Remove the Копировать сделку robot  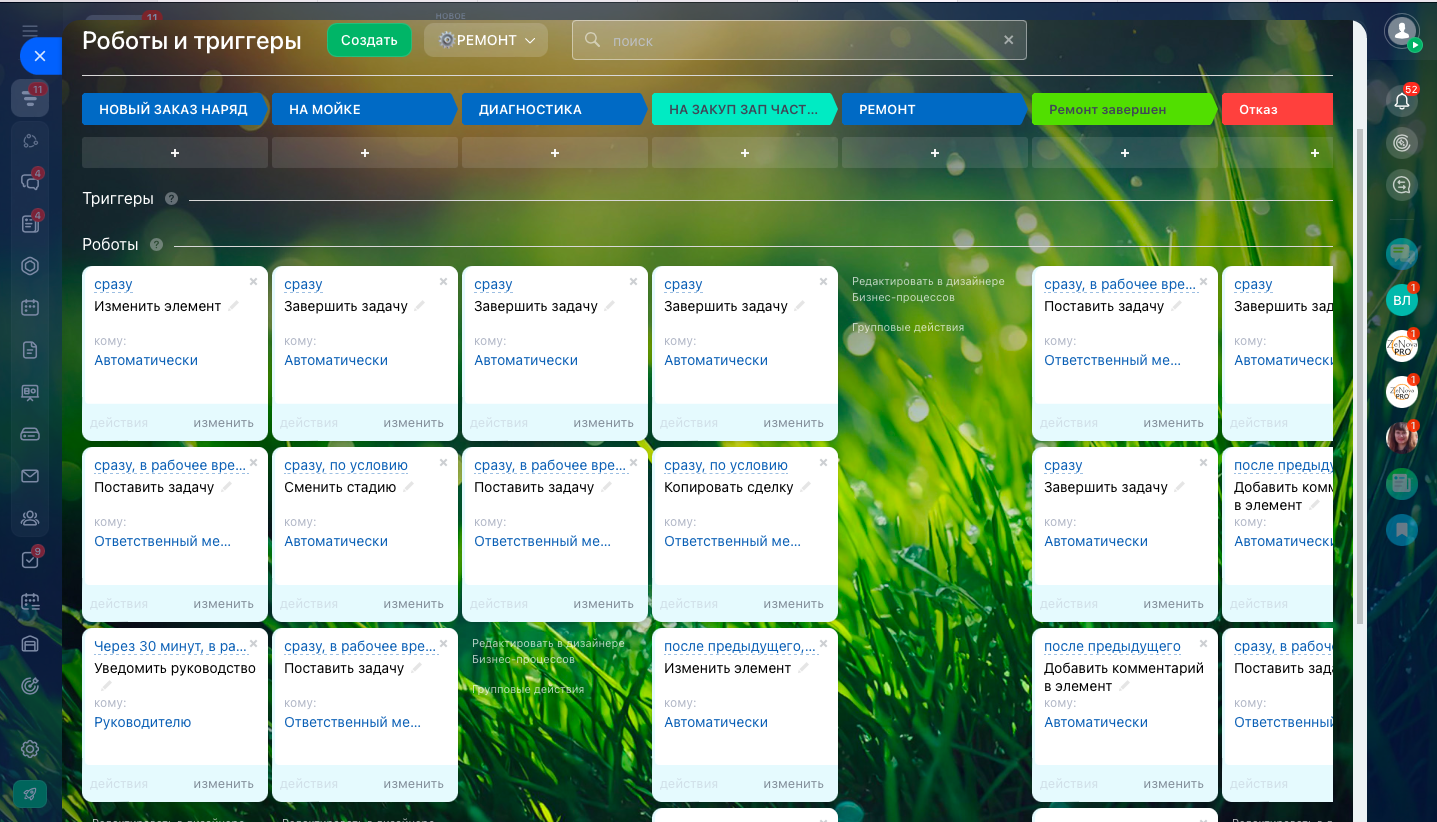point(823,463)
